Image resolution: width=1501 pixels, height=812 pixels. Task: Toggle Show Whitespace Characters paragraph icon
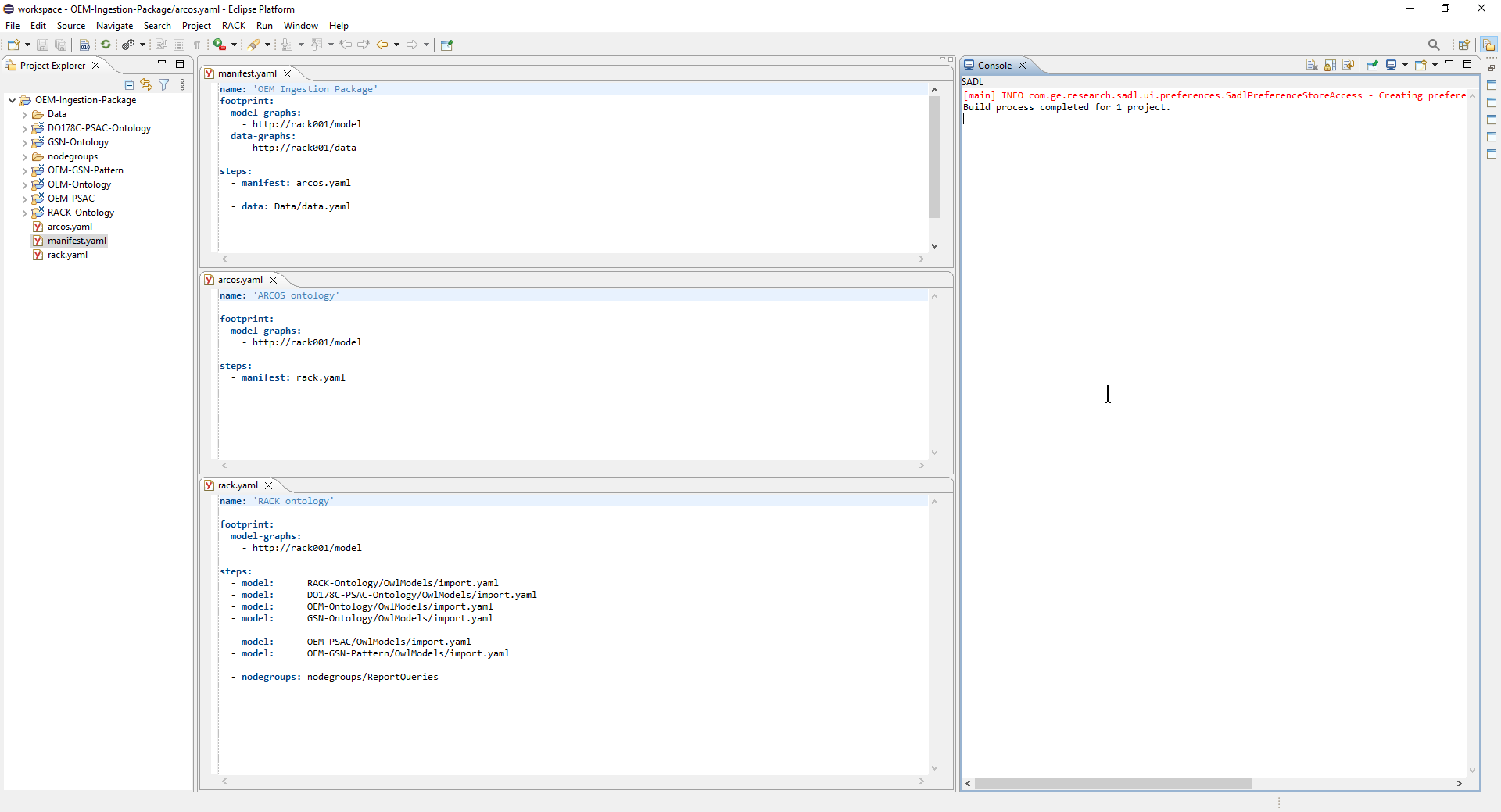click(x=197, y=45)
